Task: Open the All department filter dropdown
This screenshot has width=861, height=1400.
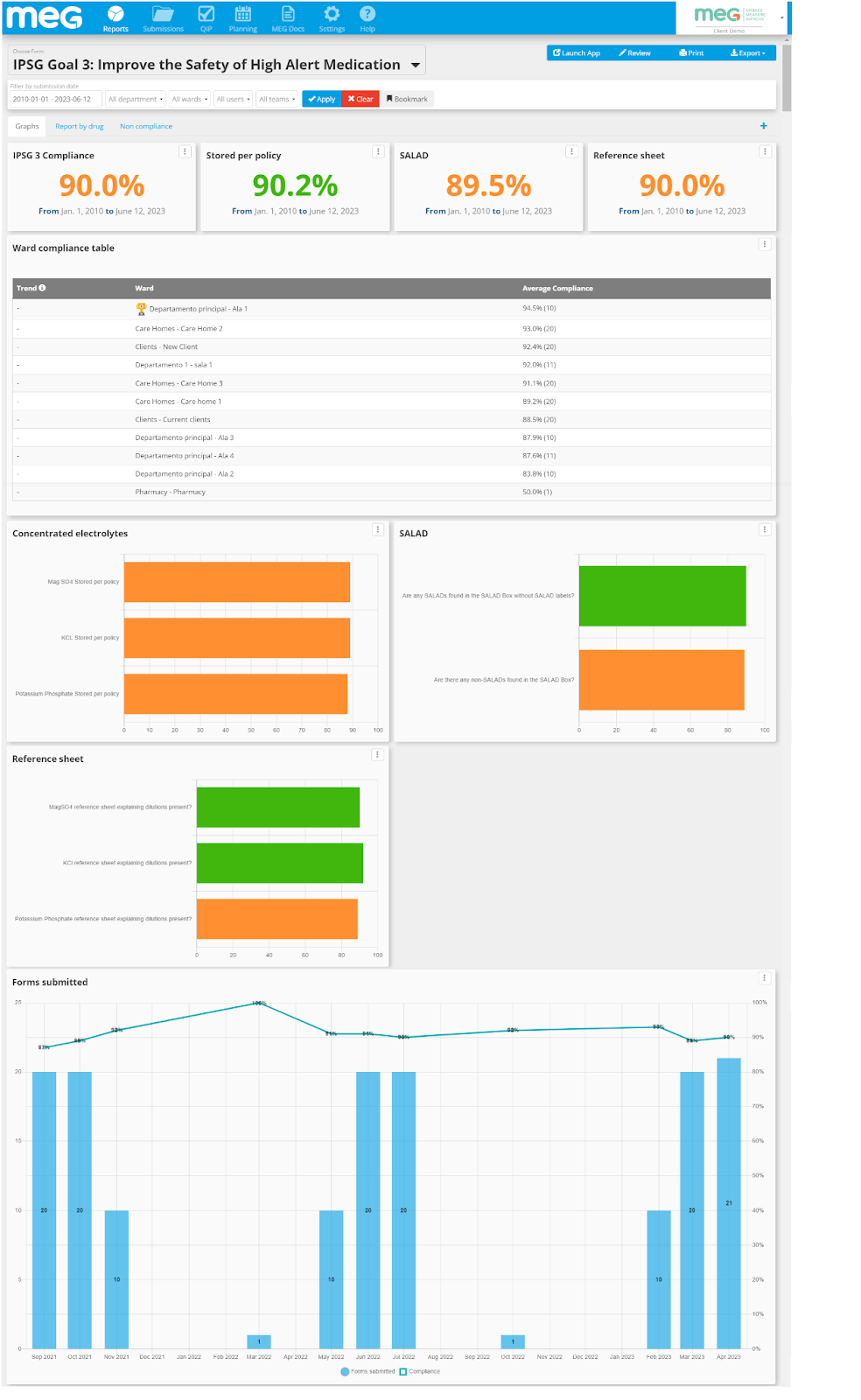Action: tap(136, 99)
